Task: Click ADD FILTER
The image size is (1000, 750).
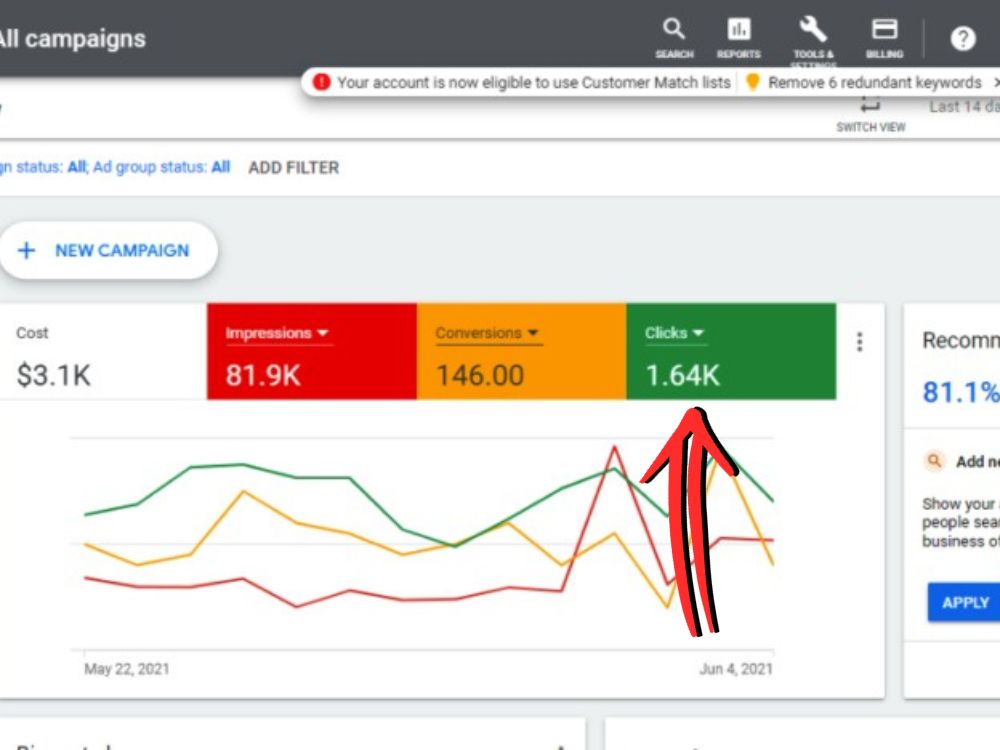Action: point(294,168)
